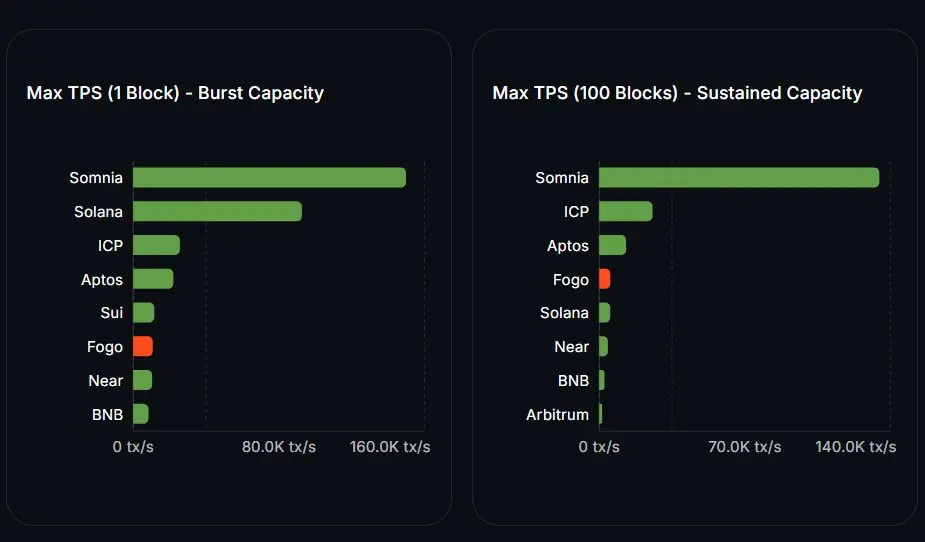Screen dimensions: 925x542
Task: Click the Sui bar in Burst Capacity chart
Action: pos(144,313)
